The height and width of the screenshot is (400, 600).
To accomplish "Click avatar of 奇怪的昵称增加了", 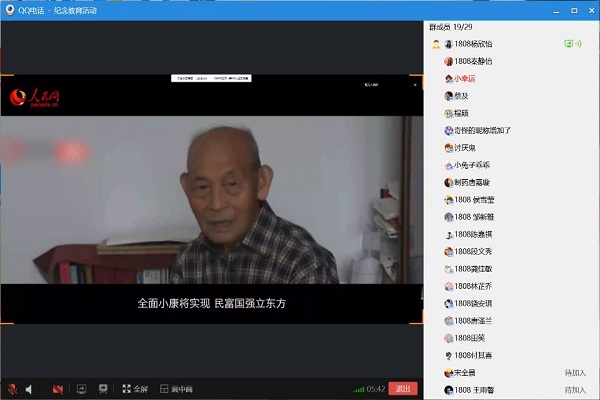I will click(x=448, y=130).
